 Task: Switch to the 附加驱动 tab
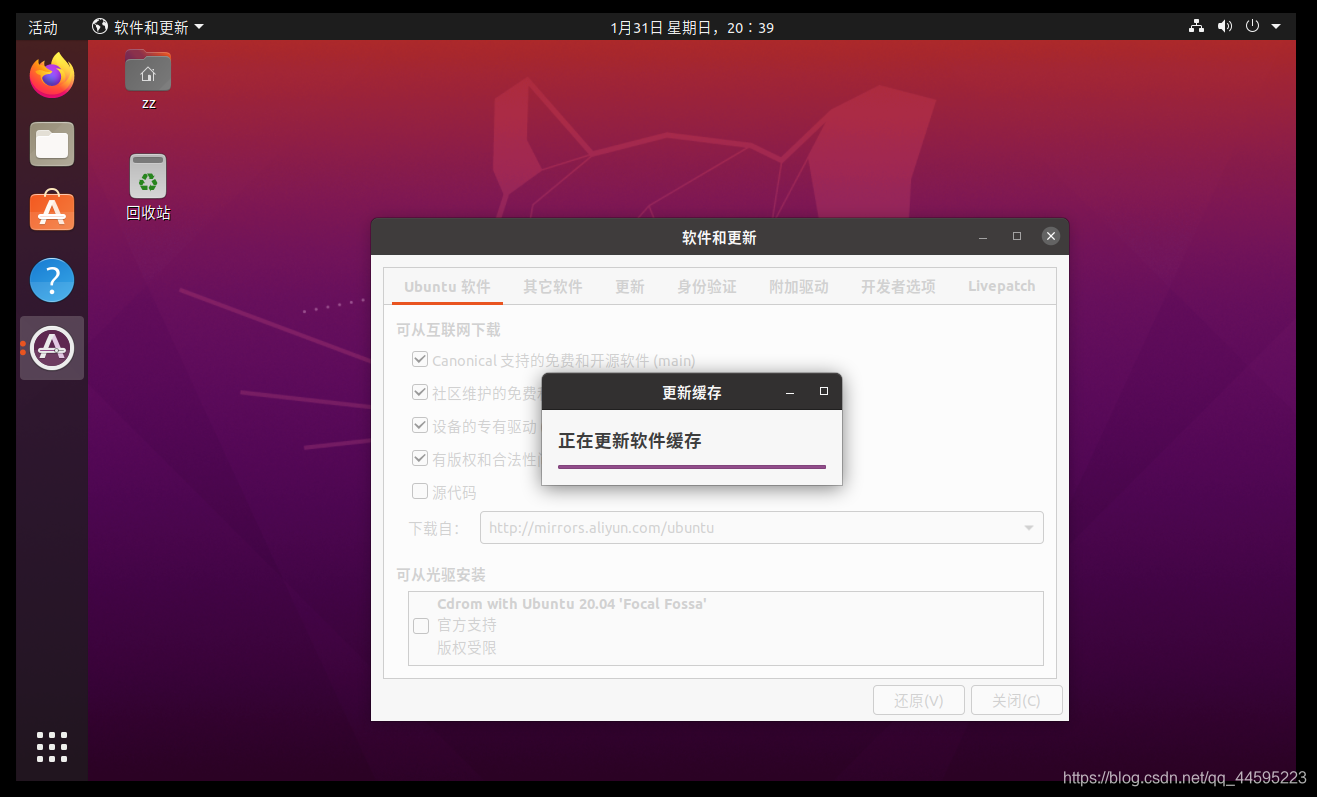(798, 287)
